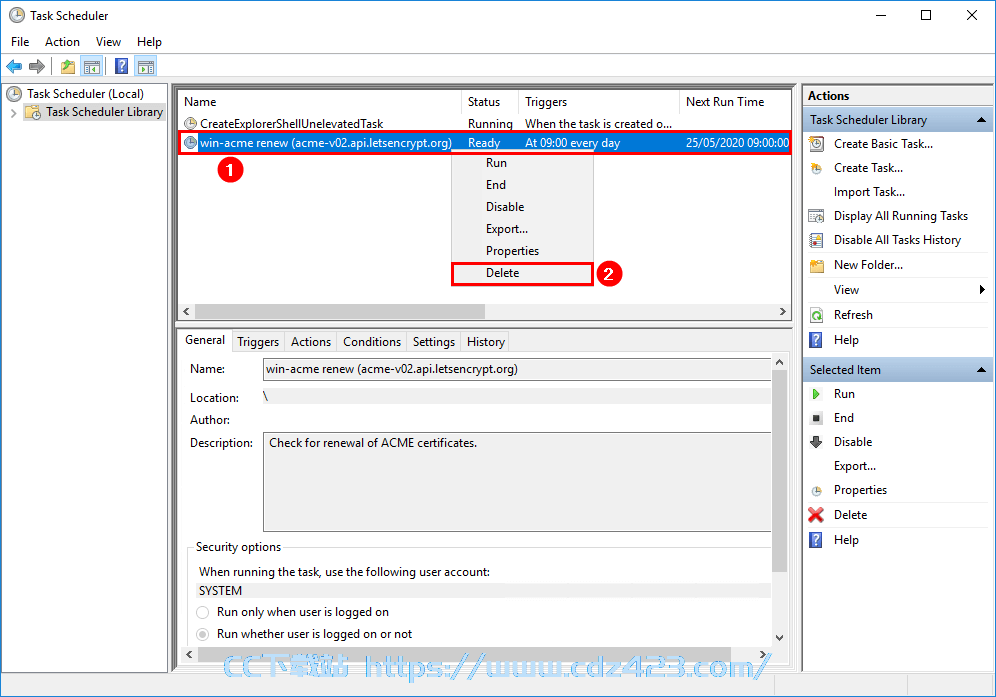996x697 pixels.
Task: Open the Help menu in menu bar
Action: coord(149,42)
